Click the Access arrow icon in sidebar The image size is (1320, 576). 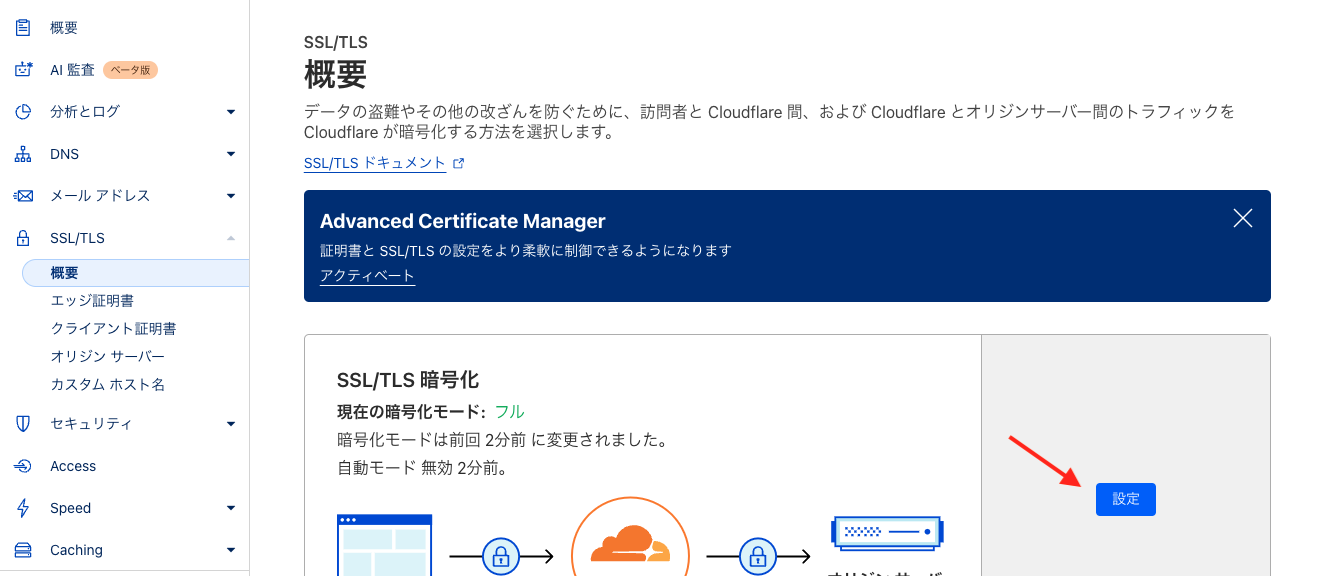23,466
